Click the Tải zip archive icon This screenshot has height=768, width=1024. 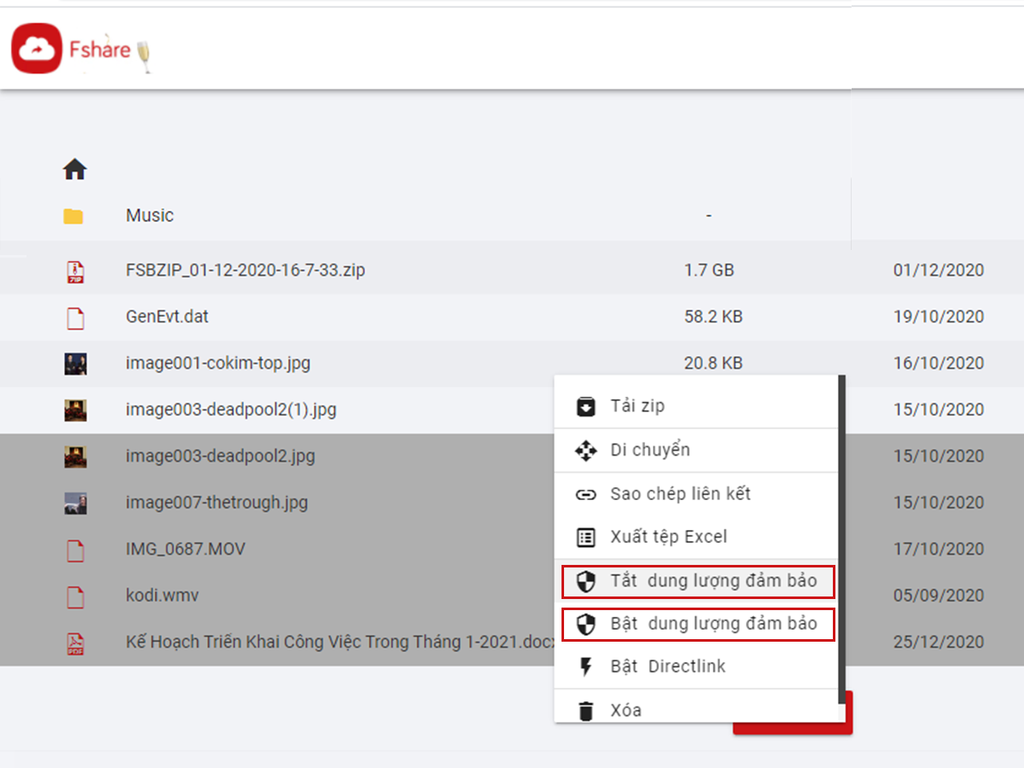click(x=586, y=406)
